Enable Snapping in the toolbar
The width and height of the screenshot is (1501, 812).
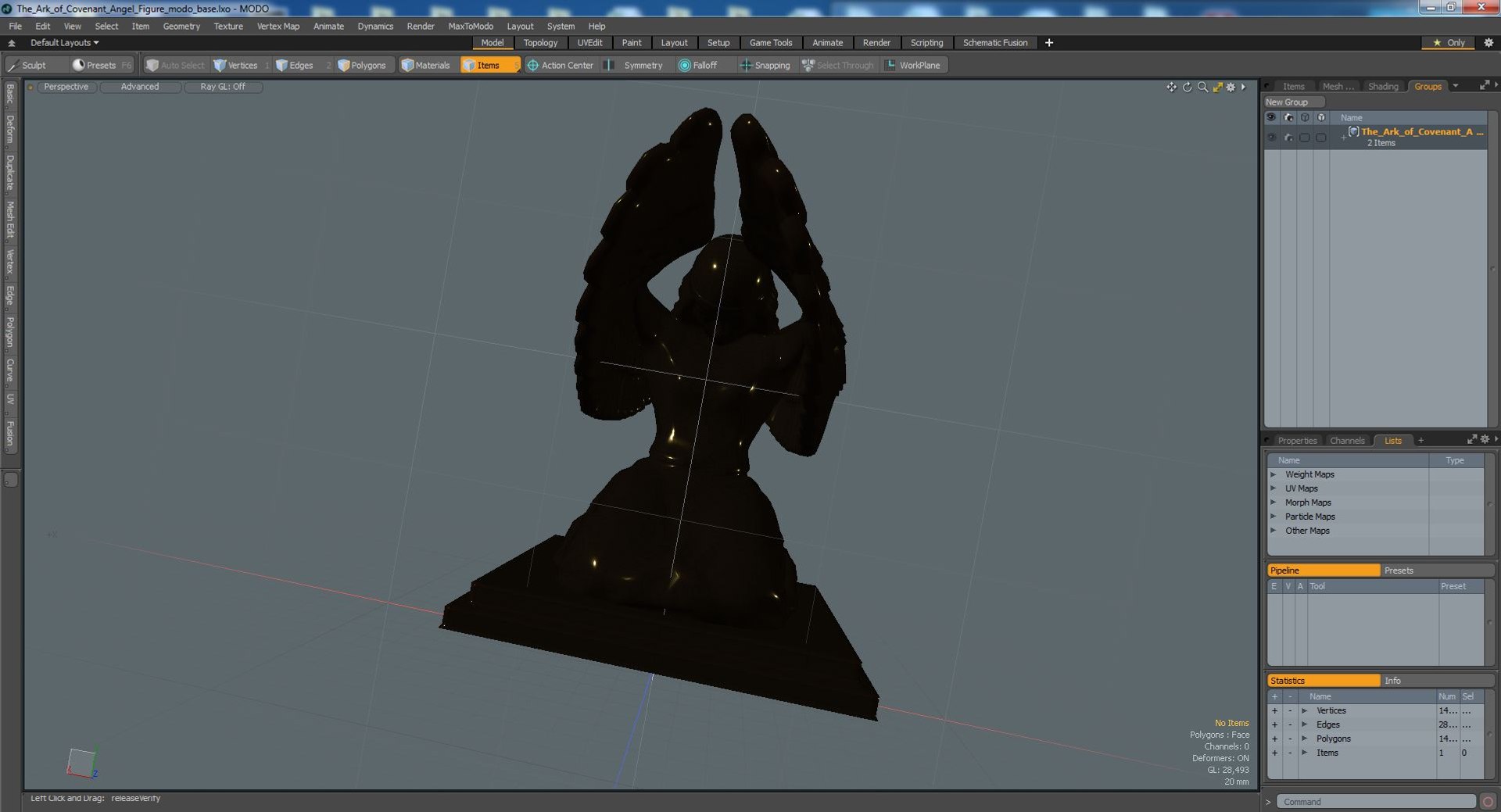(x=765, y=66)
